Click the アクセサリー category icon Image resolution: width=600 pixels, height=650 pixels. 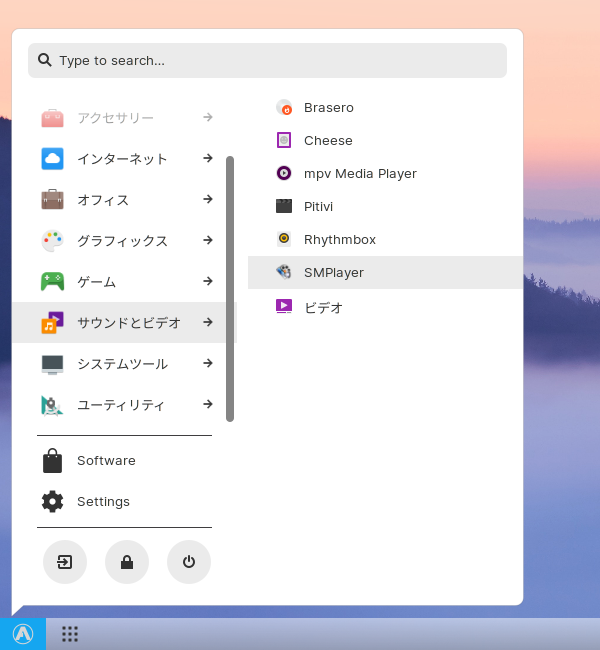tap(52, 118)
